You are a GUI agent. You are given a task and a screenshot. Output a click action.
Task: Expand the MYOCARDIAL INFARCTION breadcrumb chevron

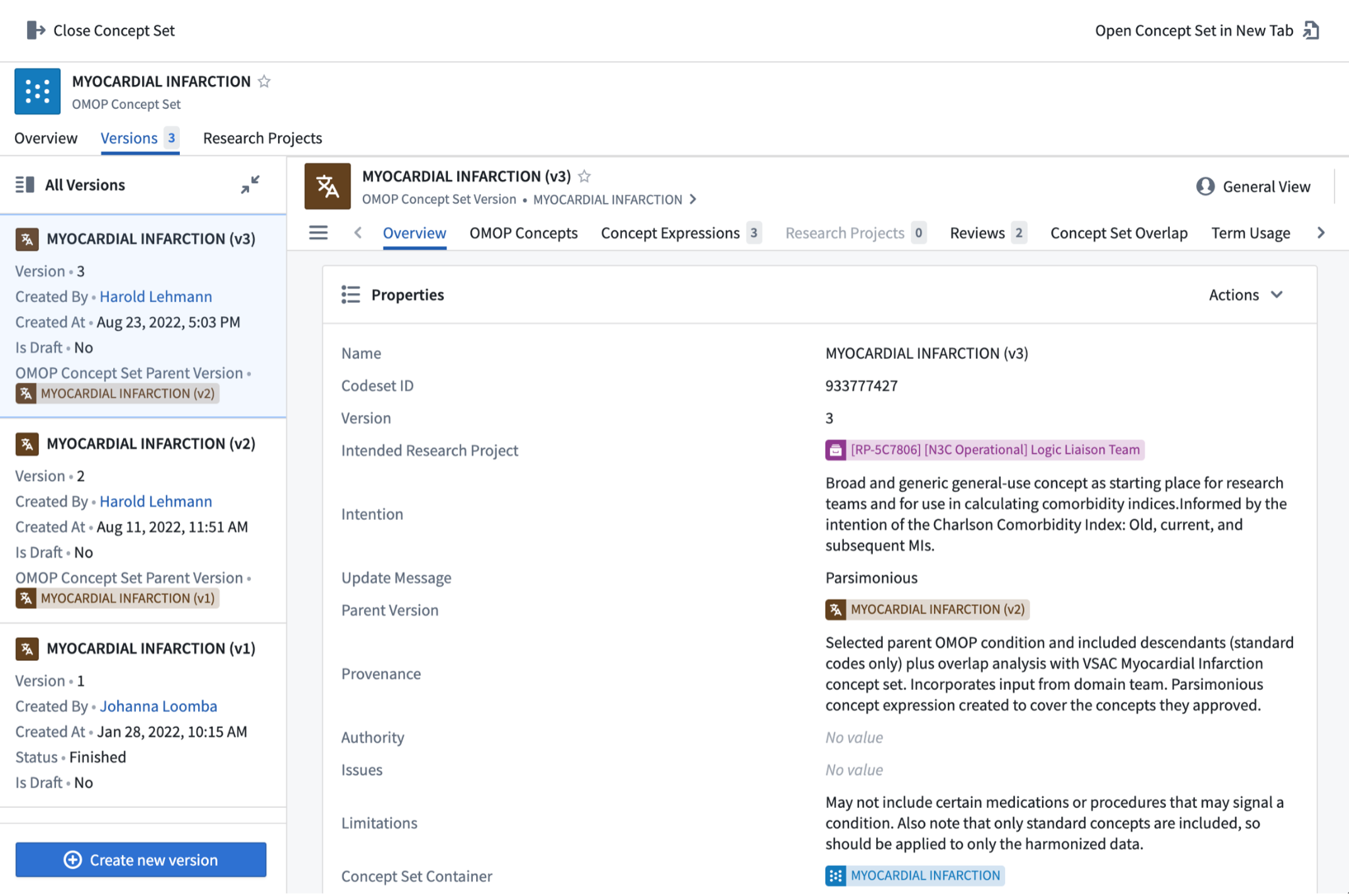(x=693, y=199)
